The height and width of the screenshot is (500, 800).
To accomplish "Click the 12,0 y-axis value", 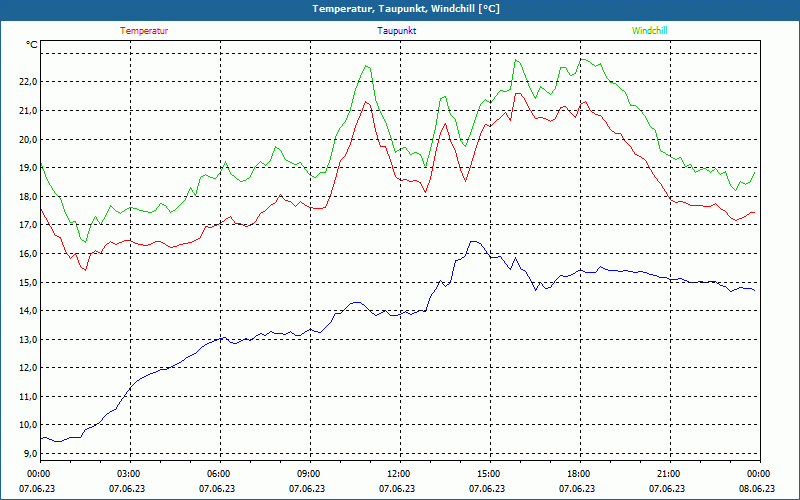I will [29, 367].
